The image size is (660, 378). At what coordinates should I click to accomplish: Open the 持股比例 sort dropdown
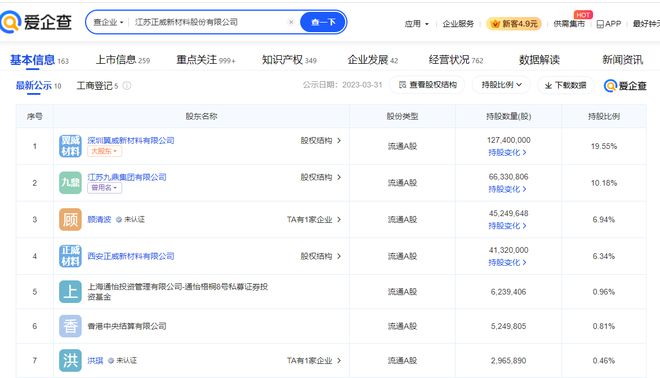click(501, 85)
